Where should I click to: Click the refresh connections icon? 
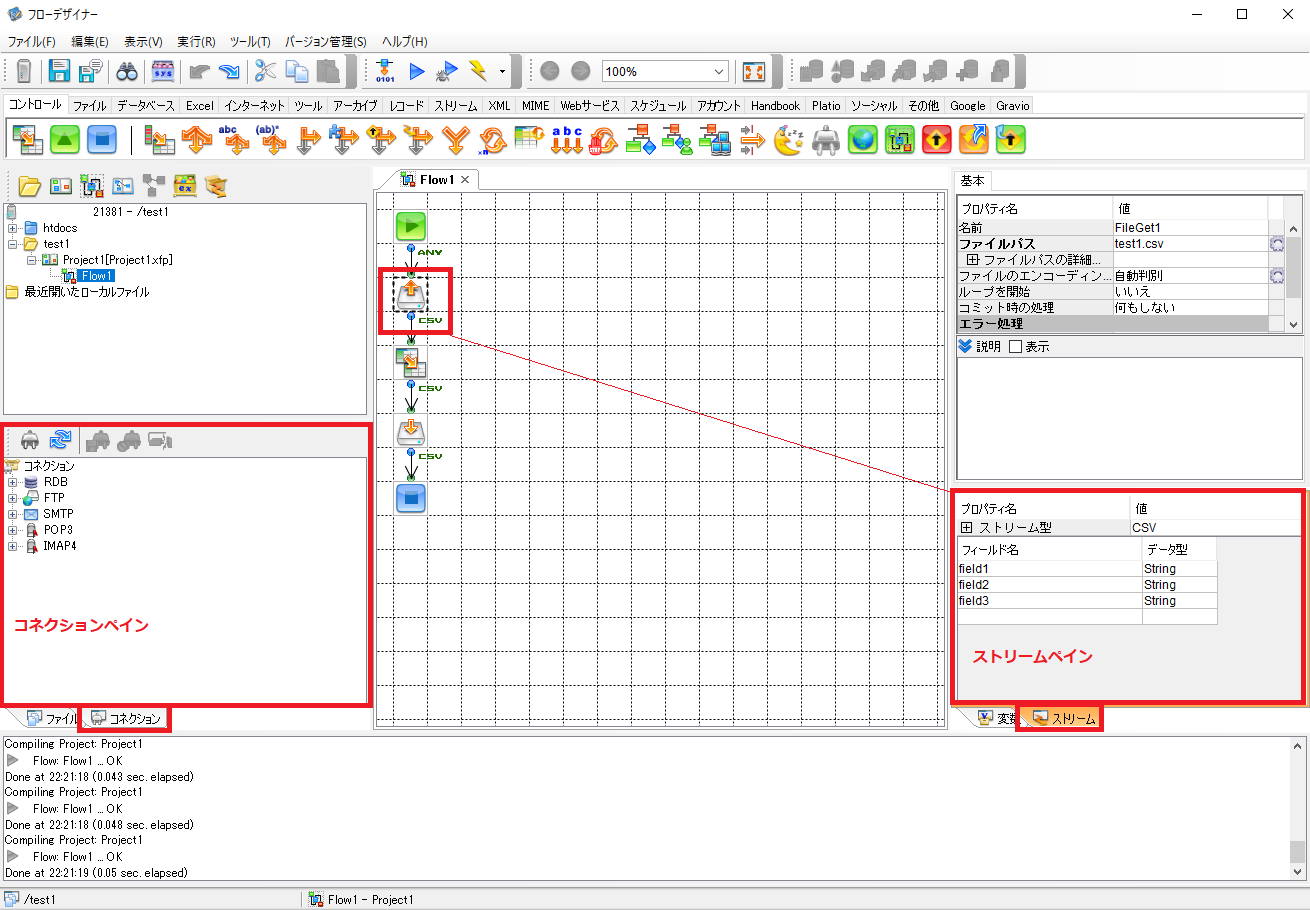(61, 438)
